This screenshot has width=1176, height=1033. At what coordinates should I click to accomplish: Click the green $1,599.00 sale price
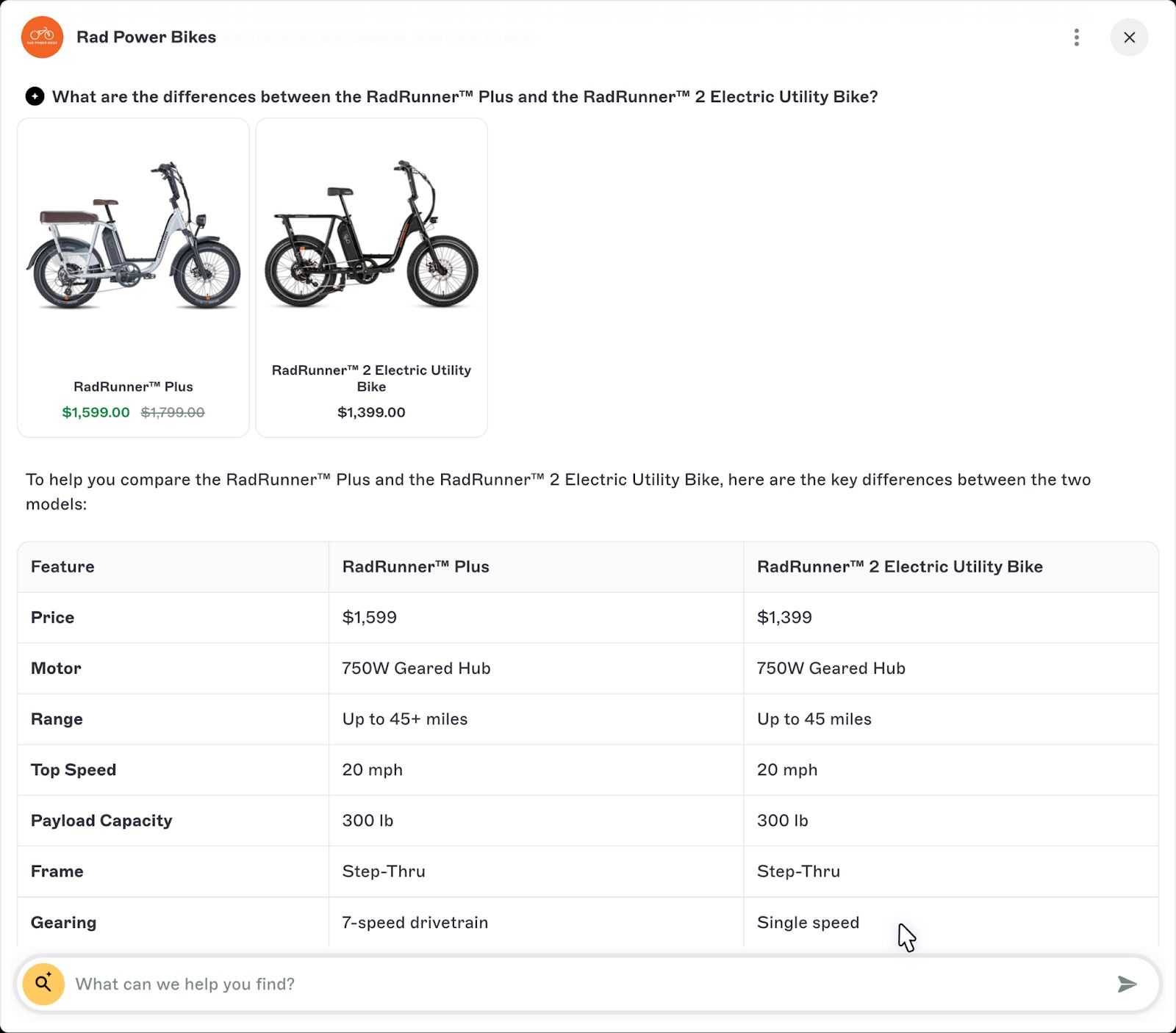[x=96, y=412]
